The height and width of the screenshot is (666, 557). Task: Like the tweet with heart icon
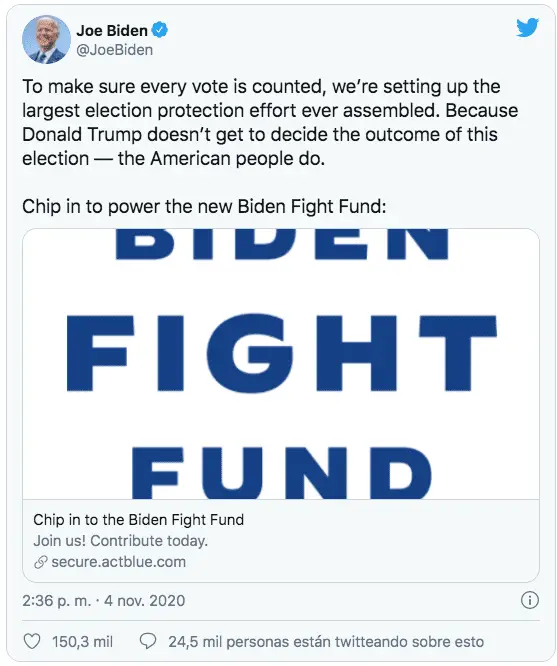click(31, 641)
